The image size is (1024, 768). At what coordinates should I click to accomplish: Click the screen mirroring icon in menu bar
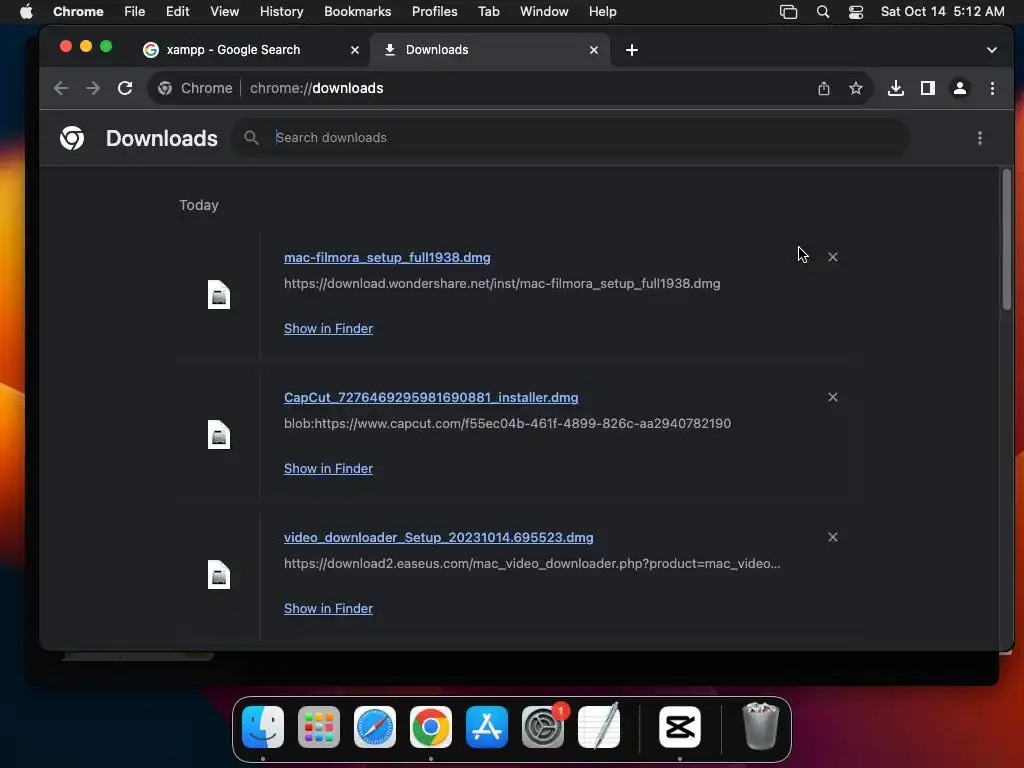(x=788, y=11)
